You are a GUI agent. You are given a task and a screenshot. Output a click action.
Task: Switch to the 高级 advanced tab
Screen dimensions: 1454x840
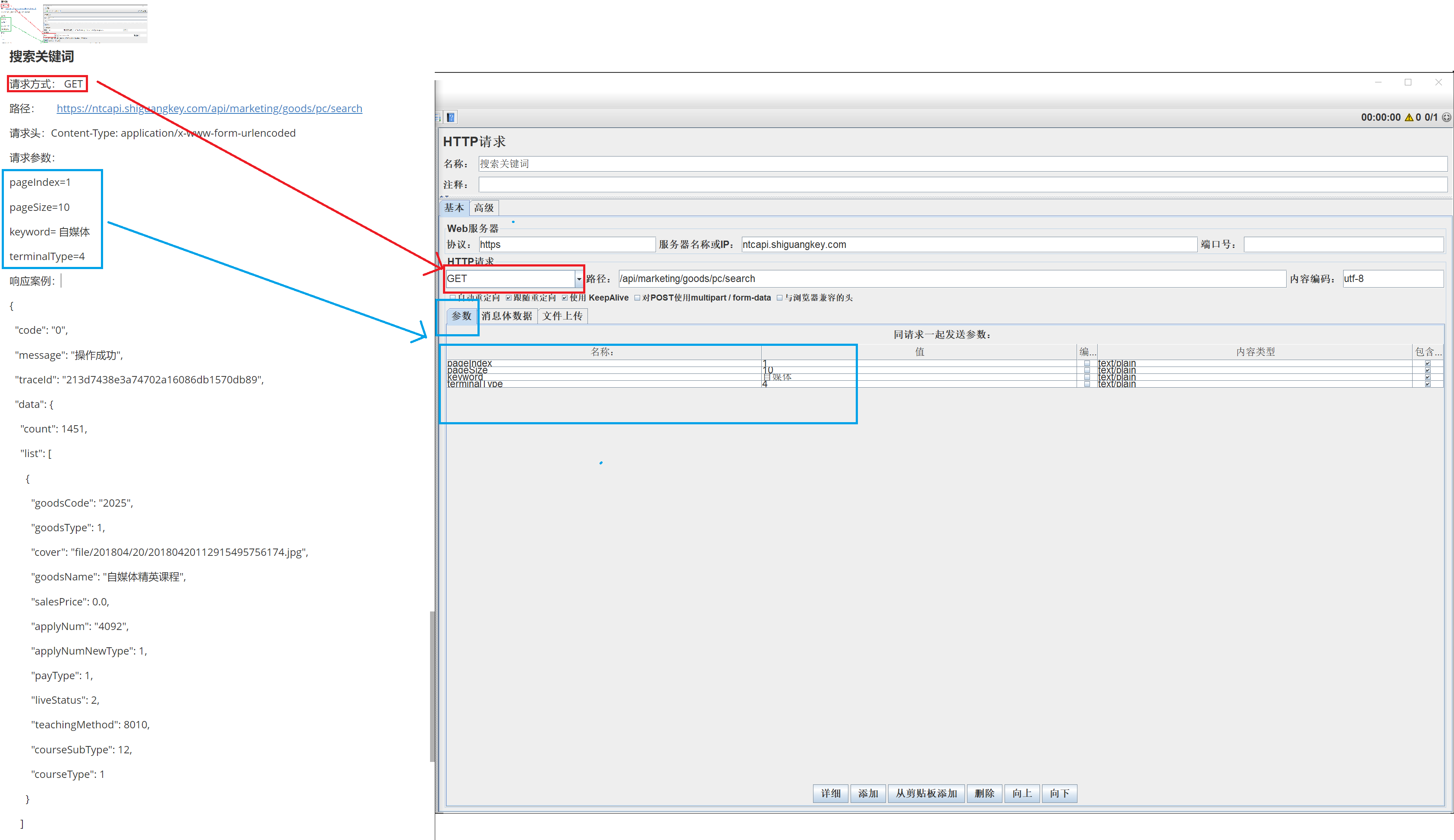coord(484,208)
